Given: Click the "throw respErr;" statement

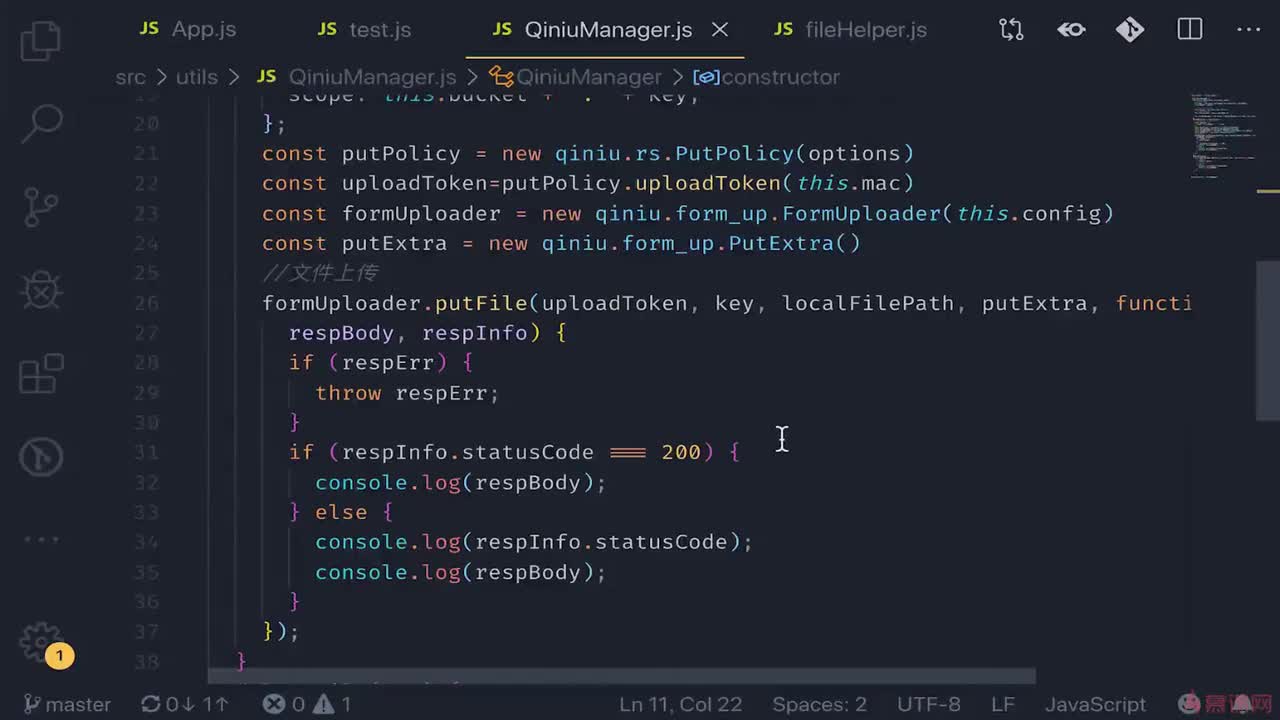Looking at the screenshot, I should click(x=407, y=393).
